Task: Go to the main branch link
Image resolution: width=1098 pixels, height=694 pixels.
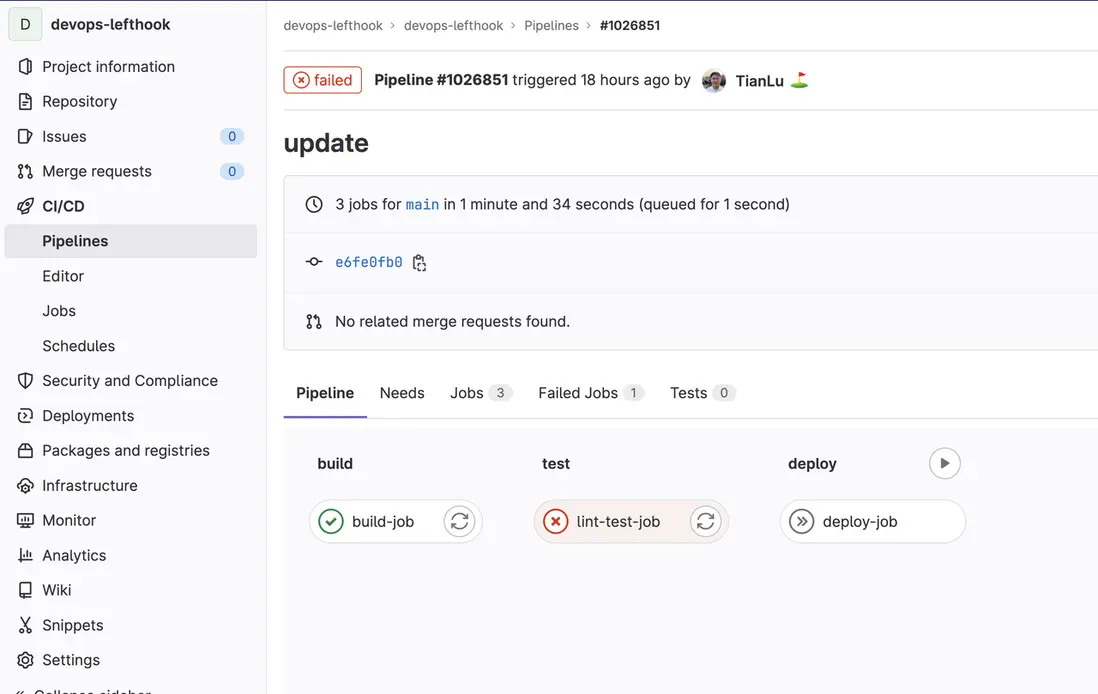Action: [422, 204]
